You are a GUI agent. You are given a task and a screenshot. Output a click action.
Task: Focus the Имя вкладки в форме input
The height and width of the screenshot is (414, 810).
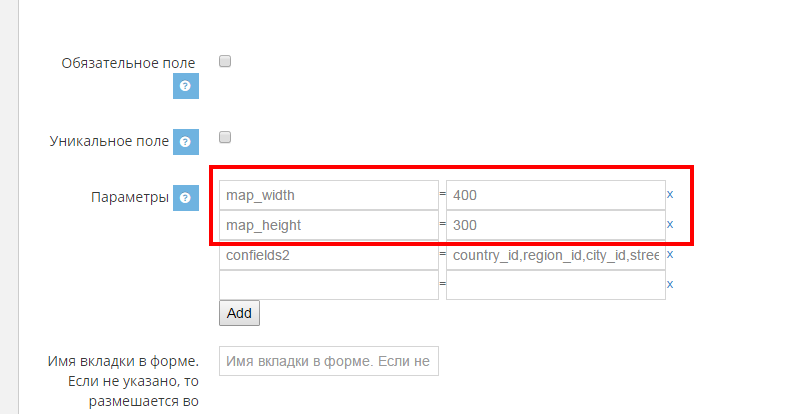pyautogui.click(x=328, y=361)
